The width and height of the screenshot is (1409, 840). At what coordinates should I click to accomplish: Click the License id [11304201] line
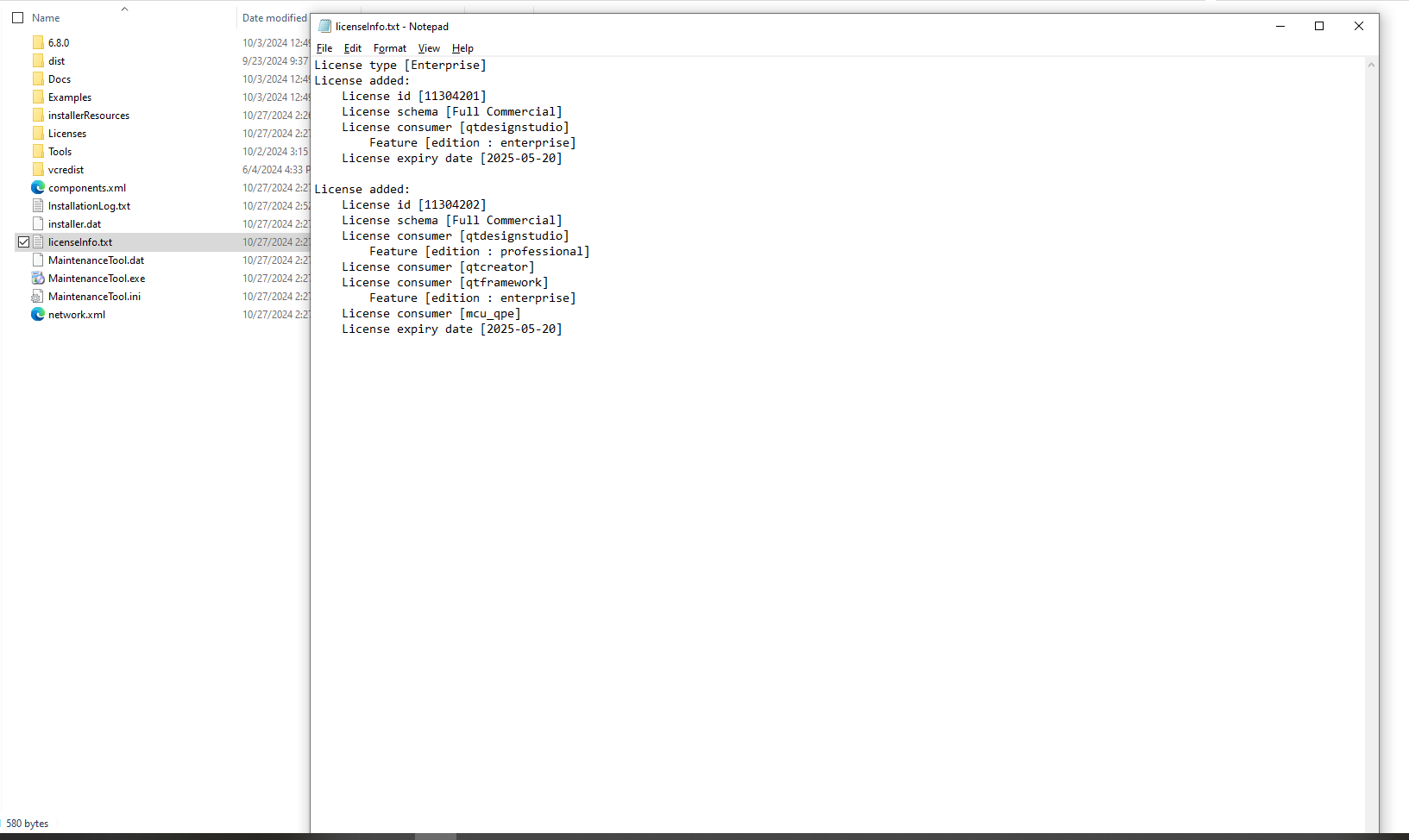[414, 96]
